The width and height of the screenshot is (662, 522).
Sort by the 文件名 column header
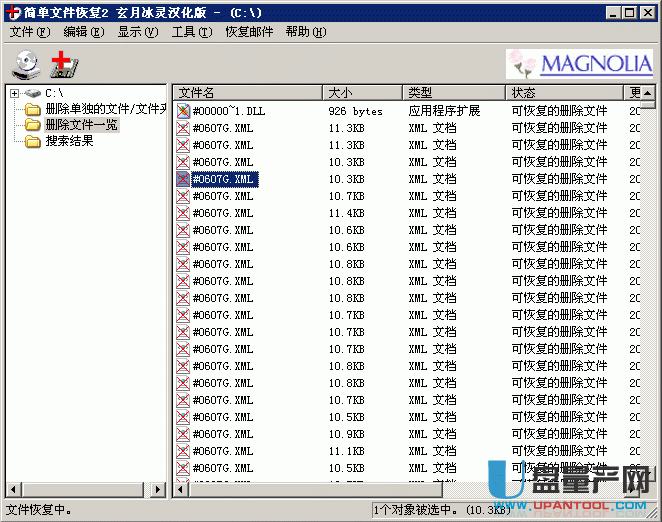click(248, 92)
